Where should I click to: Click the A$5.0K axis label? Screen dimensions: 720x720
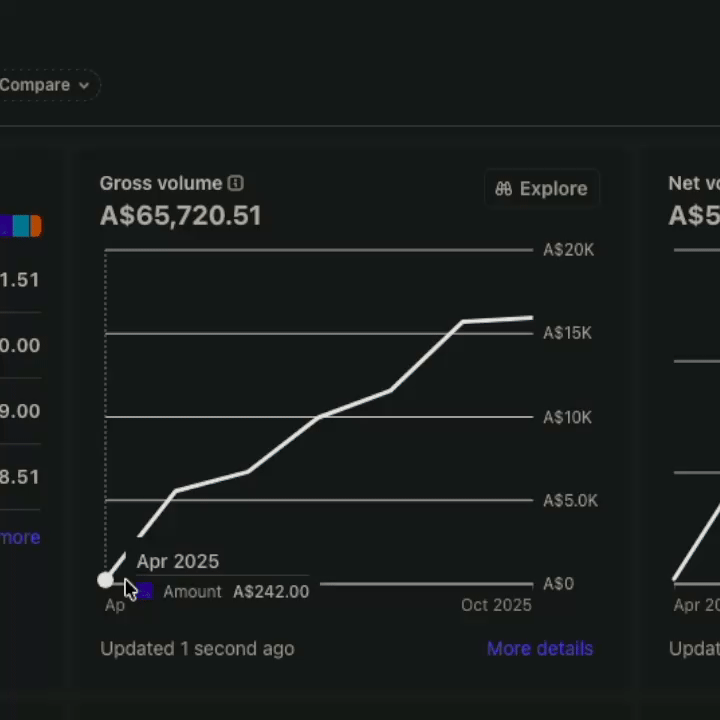(571, 501)
